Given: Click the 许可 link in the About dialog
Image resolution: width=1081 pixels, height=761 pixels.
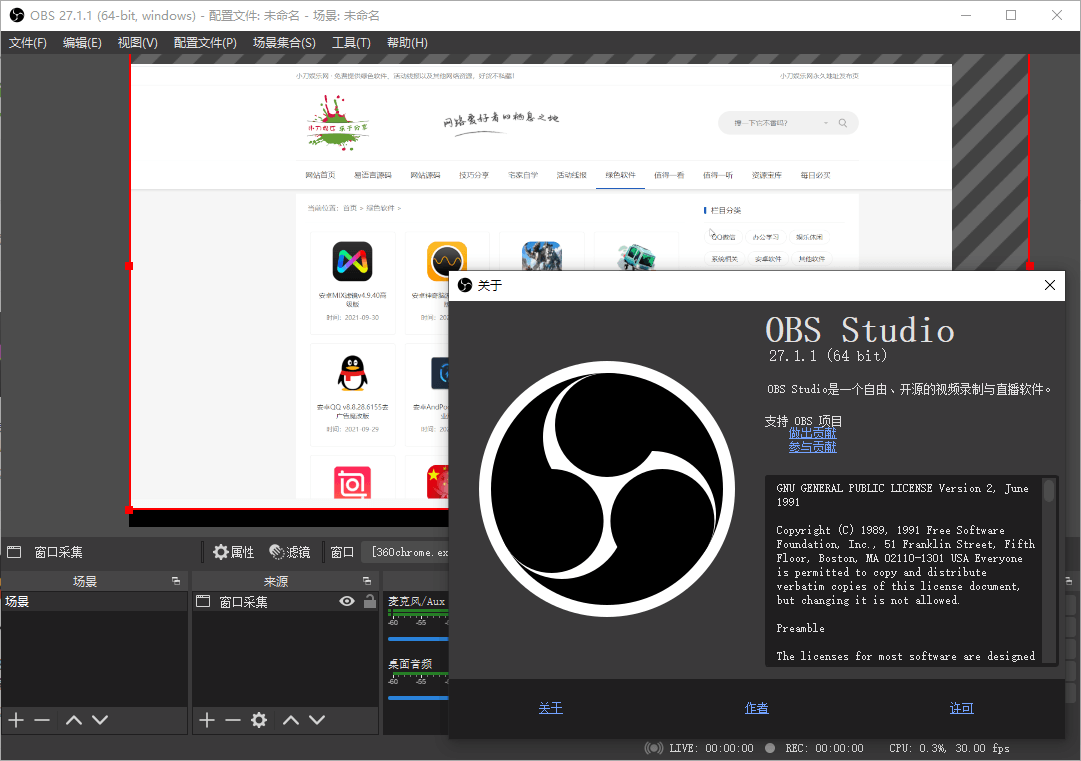Looking at the screenshot, I should pyautogui.click(x=961, y=708).
